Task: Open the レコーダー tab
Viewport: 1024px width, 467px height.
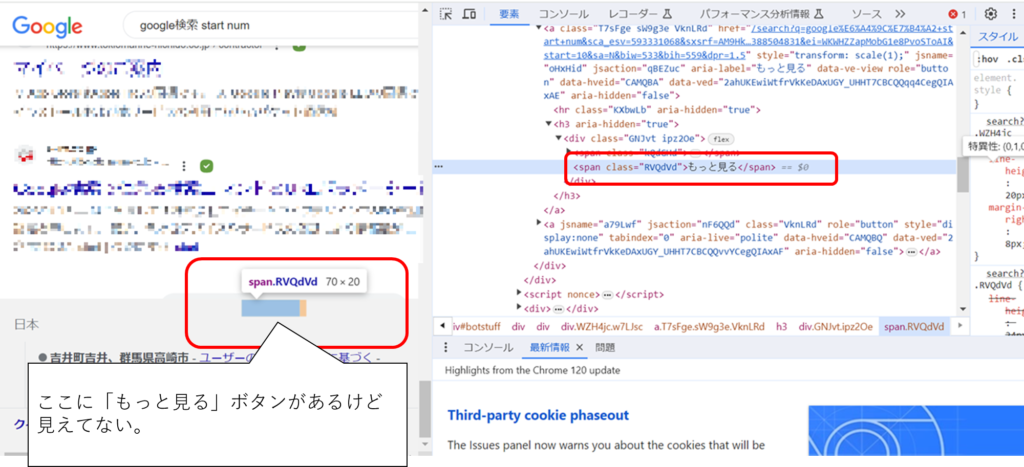Action: 633,14
